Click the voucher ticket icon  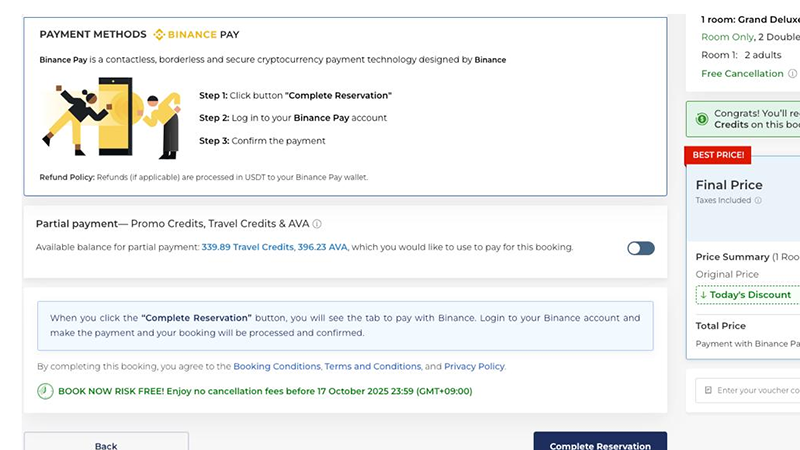tap(707, 389)
